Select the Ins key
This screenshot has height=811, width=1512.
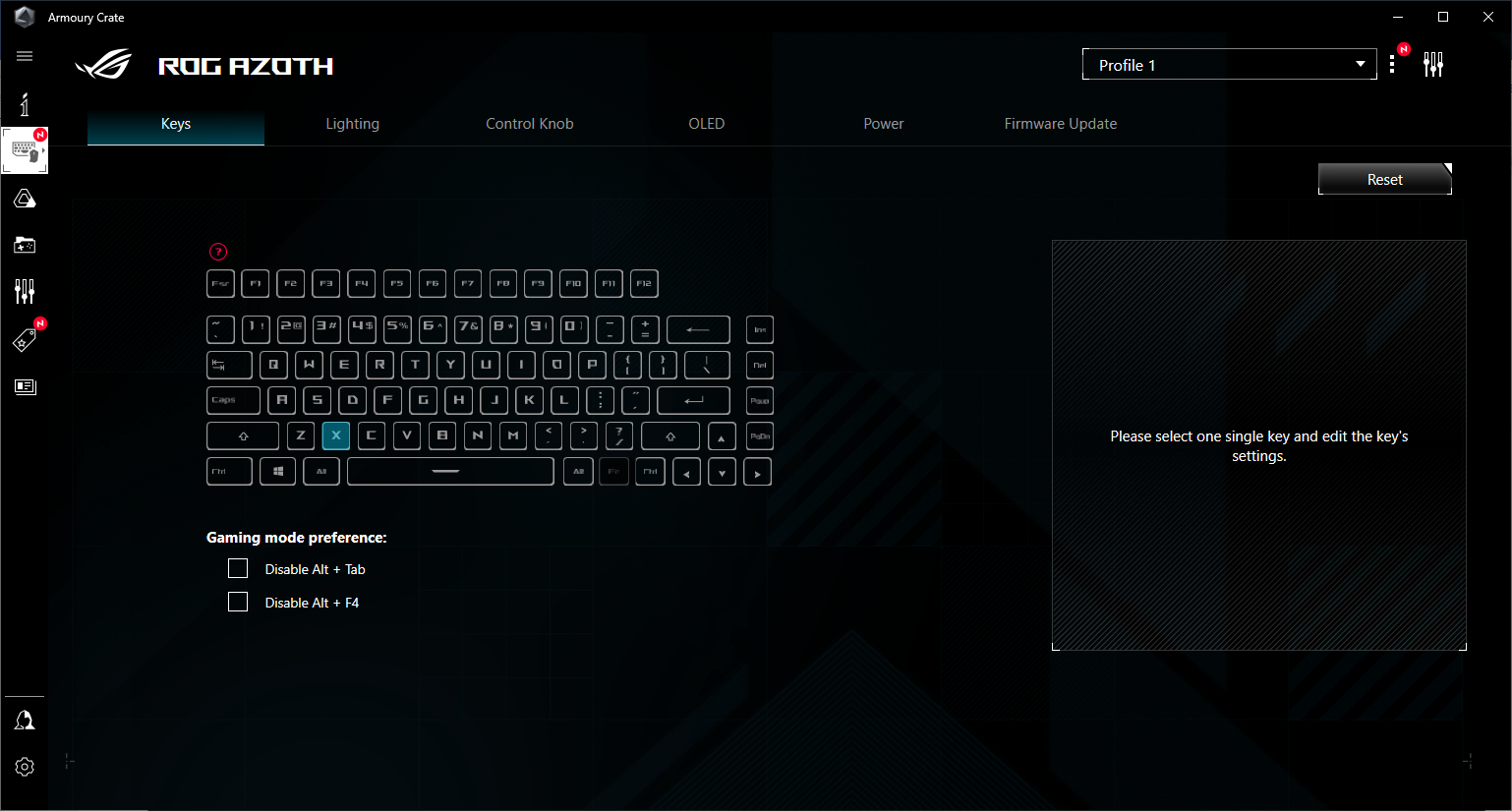pyautogui.click(x=760, y=329)
